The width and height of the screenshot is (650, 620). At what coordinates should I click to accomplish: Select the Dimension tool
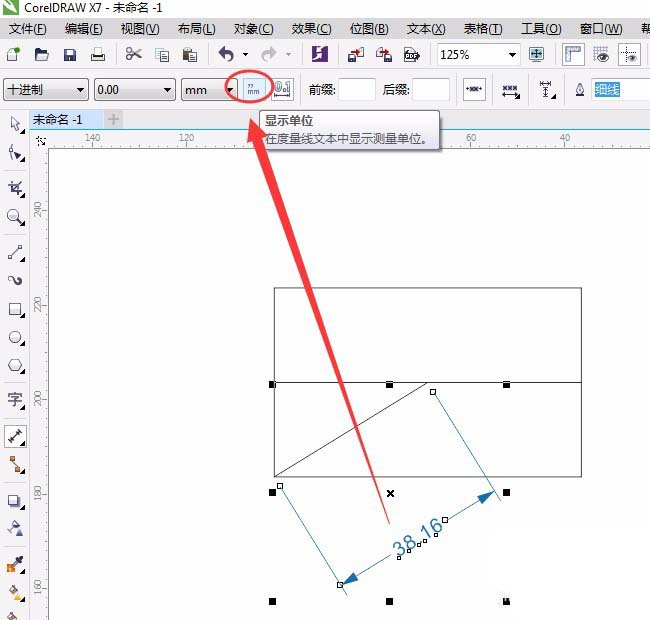click(16, 436)
